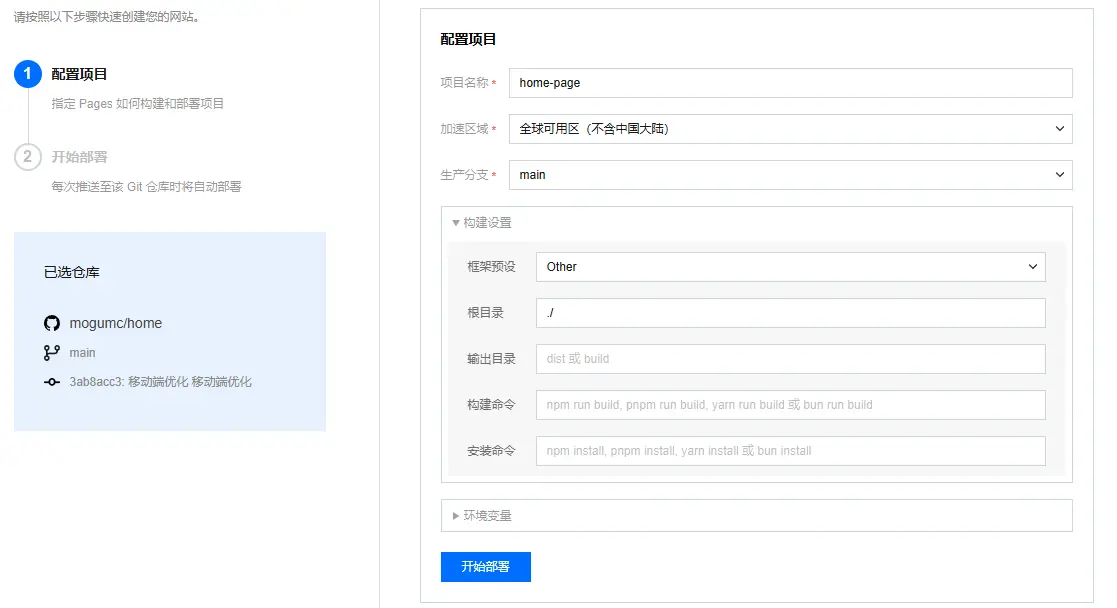
Task: Click the chevron on 加速区域 field
Action: (x=1060, y=129)
